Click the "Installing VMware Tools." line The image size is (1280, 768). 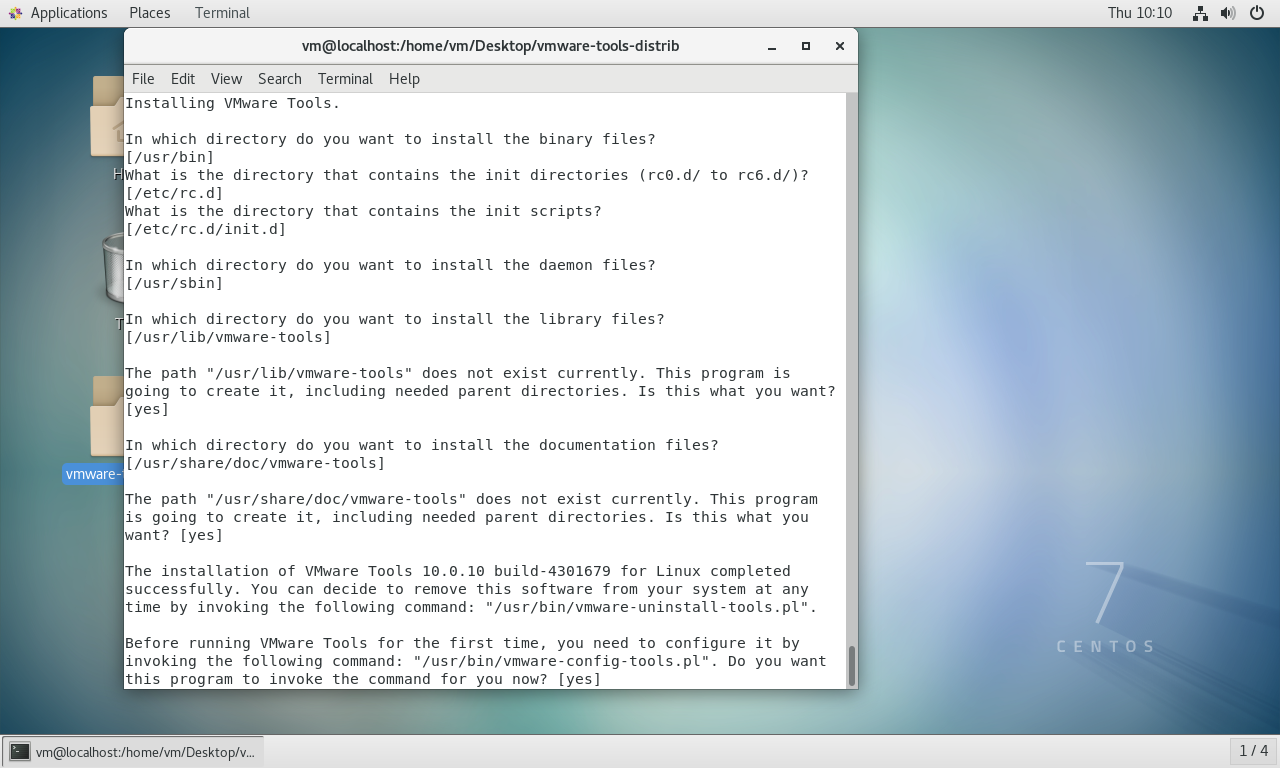pos(232,103)
